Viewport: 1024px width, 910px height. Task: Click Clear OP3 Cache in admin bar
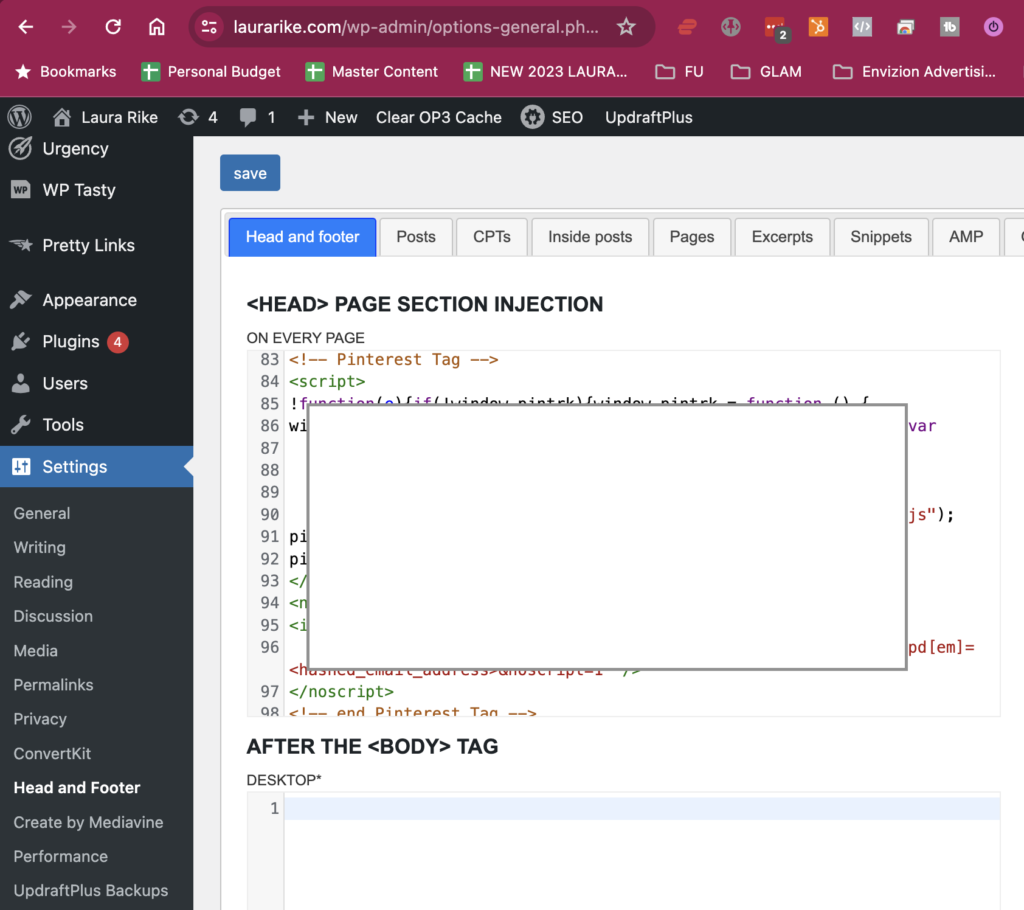pos(438,117)
